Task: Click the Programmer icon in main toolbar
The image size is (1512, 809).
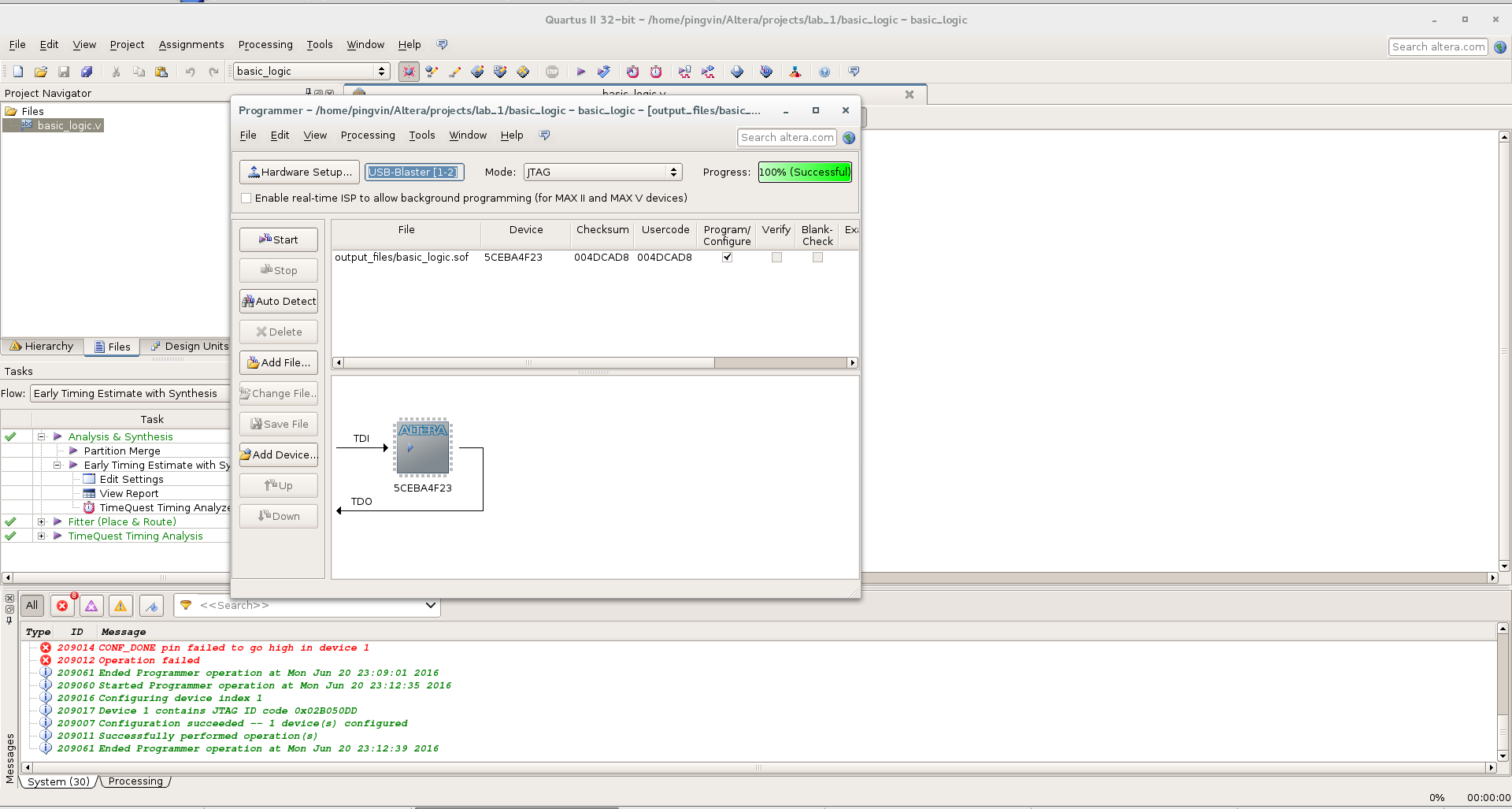Action: point(766,72)
